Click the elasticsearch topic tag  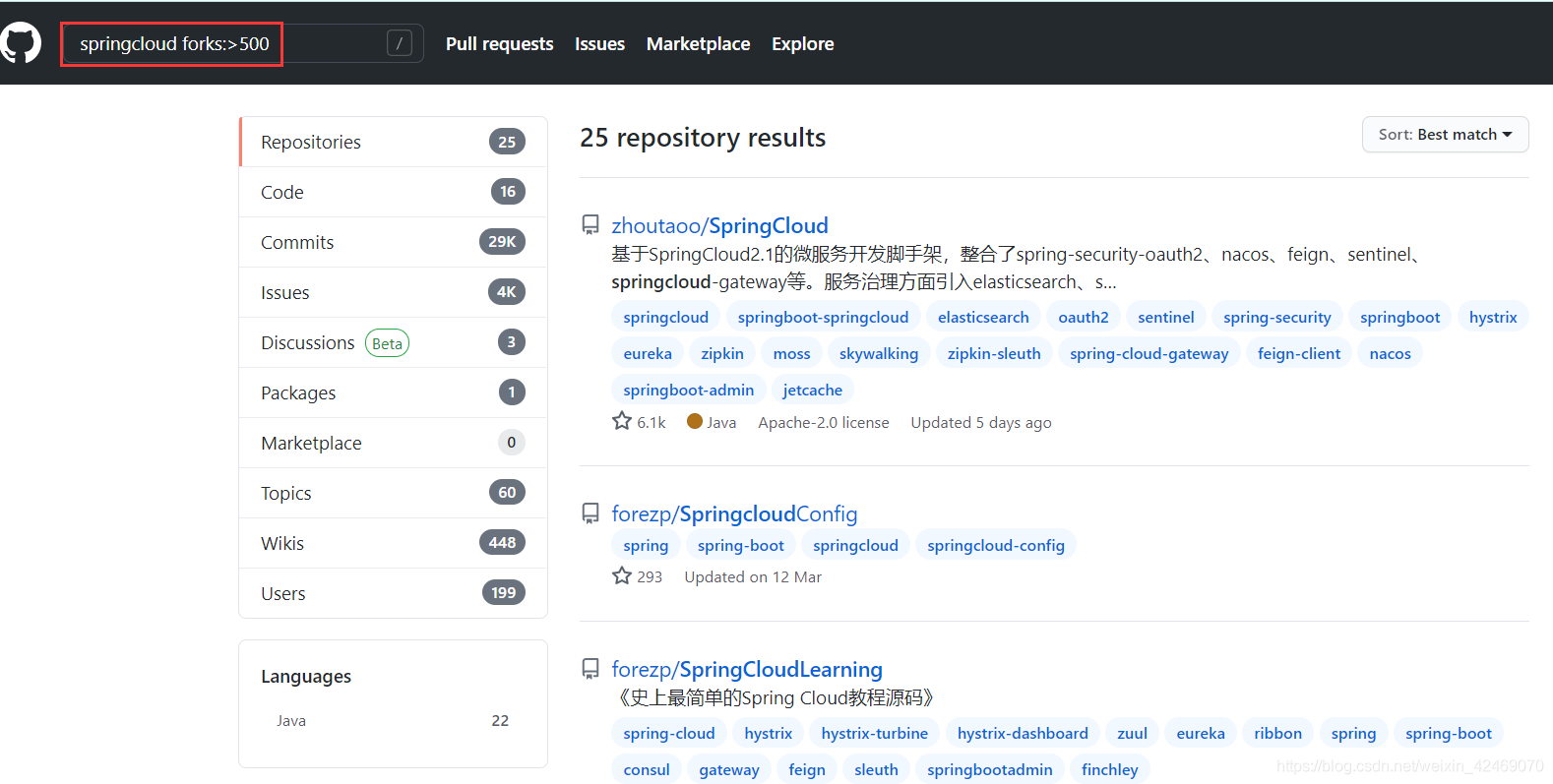pos(983,317)
